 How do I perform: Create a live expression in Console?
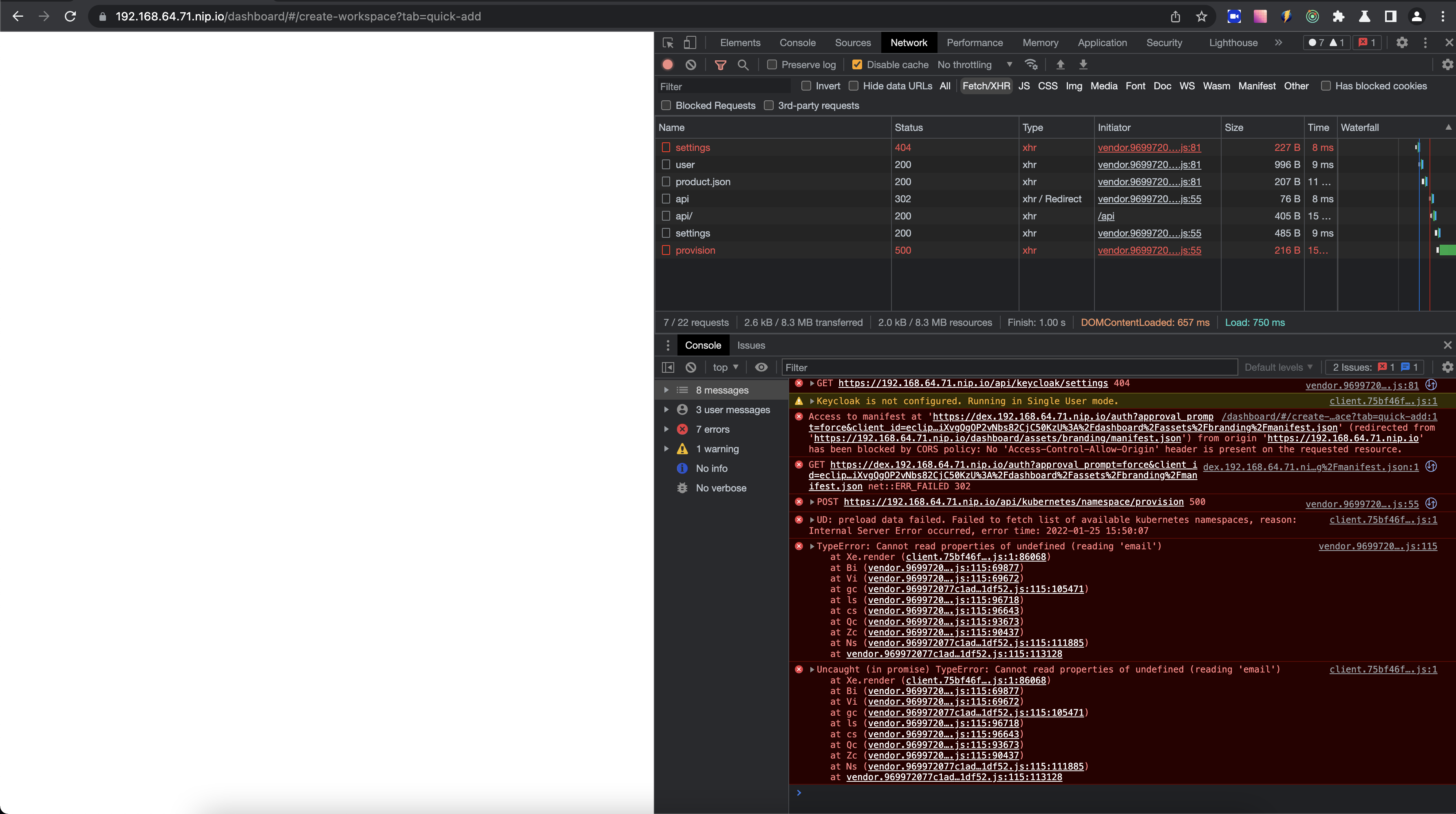(x=761, y=367)
